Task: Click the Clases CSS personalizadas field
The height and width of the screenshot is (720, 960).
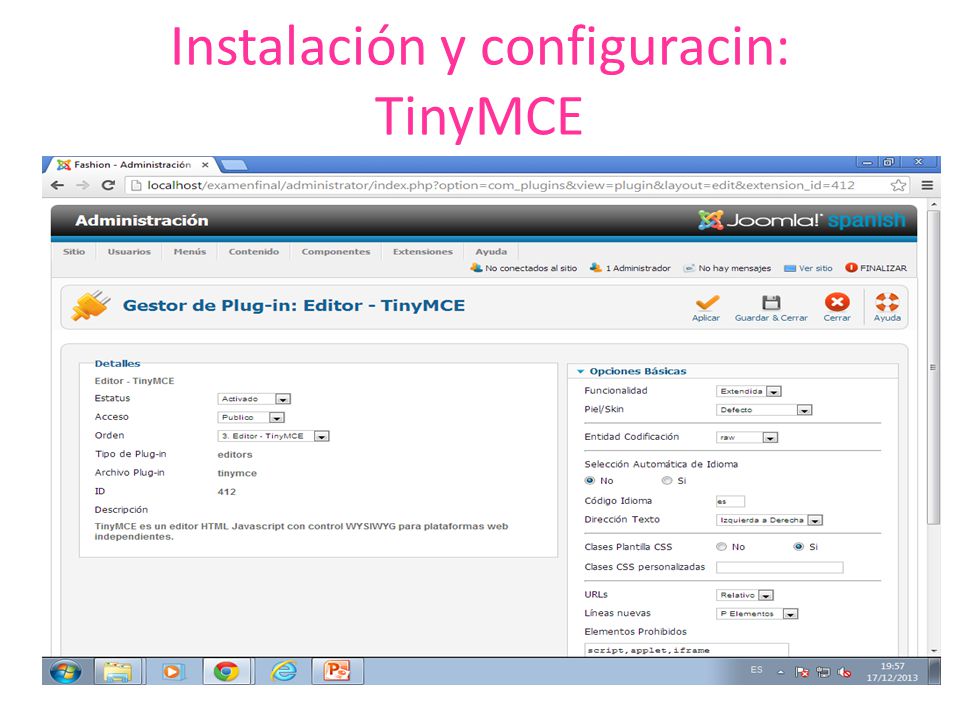Action: pos(779,568)
